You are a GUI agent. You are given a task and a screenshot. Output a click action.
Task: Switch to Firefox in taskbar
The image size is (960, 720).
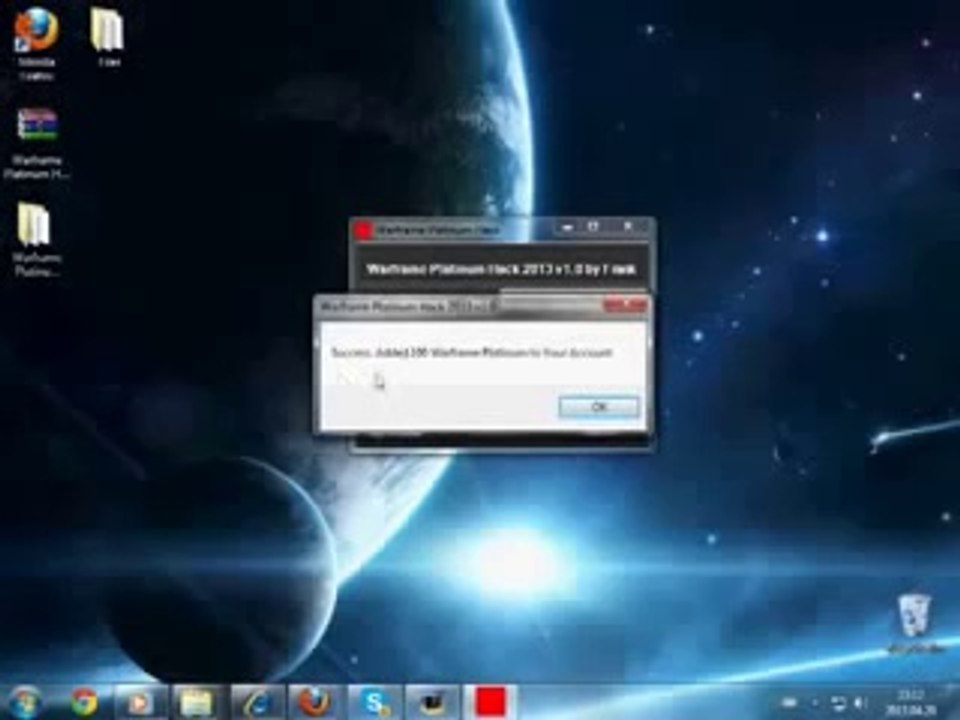tap(313, 702)
